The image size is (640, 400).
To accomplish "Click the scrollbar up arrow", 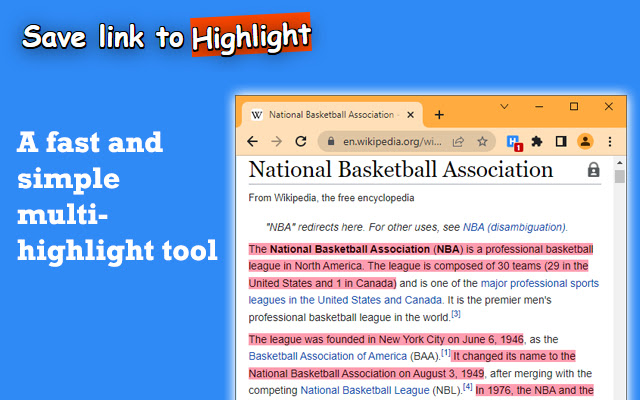I will click(620, 163).
